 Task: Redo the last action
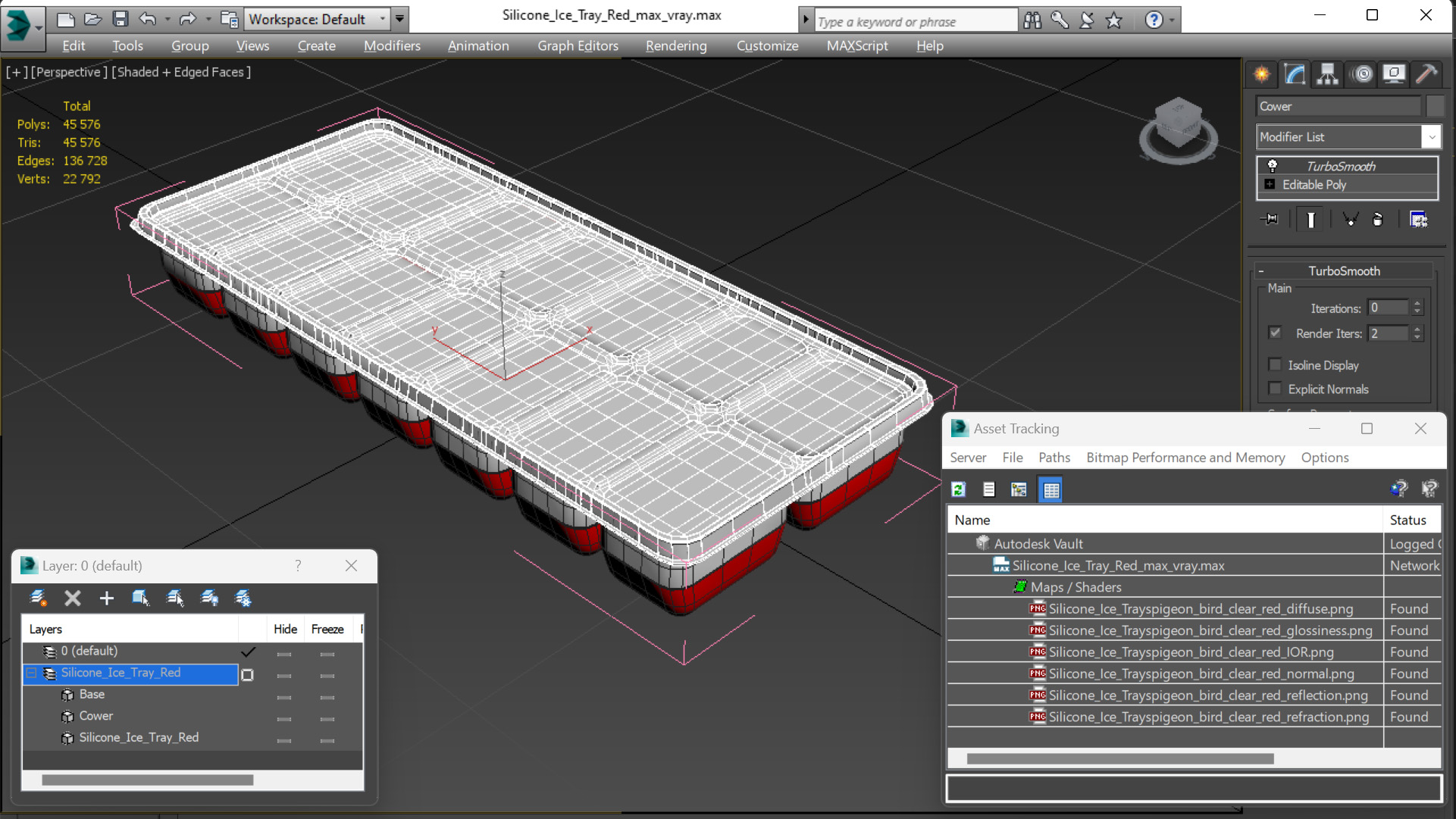(187, 19)
